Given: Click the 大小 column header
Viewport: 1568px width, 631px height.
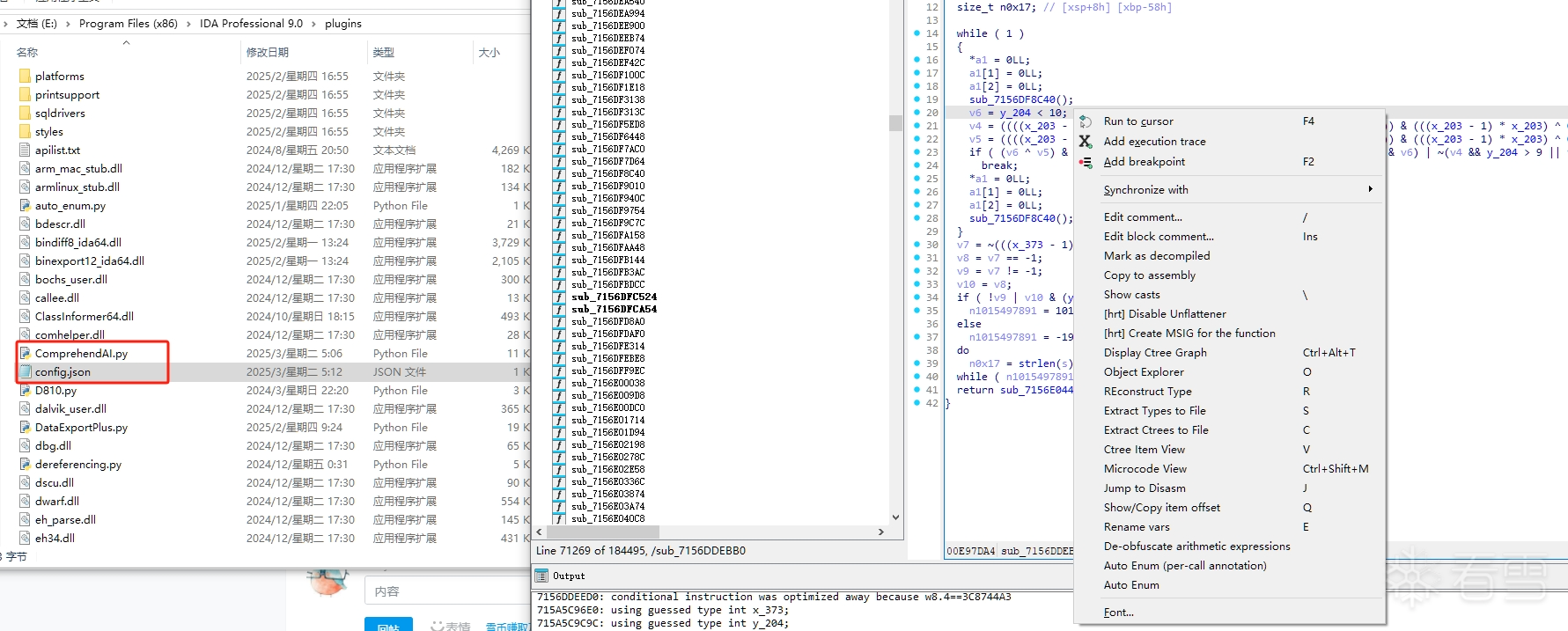Looking at the screenshot, I should tap(489, 53).
